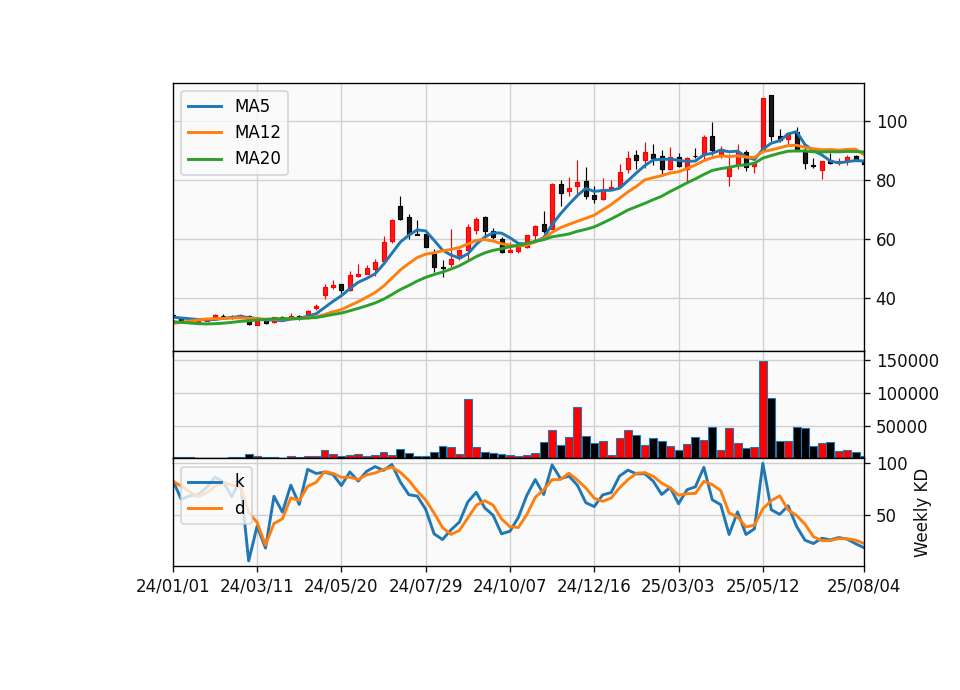Viewport: 960px width, 690px height.
Task: Click the red volume spike bar near 90000
Action: tap(468, 429)
